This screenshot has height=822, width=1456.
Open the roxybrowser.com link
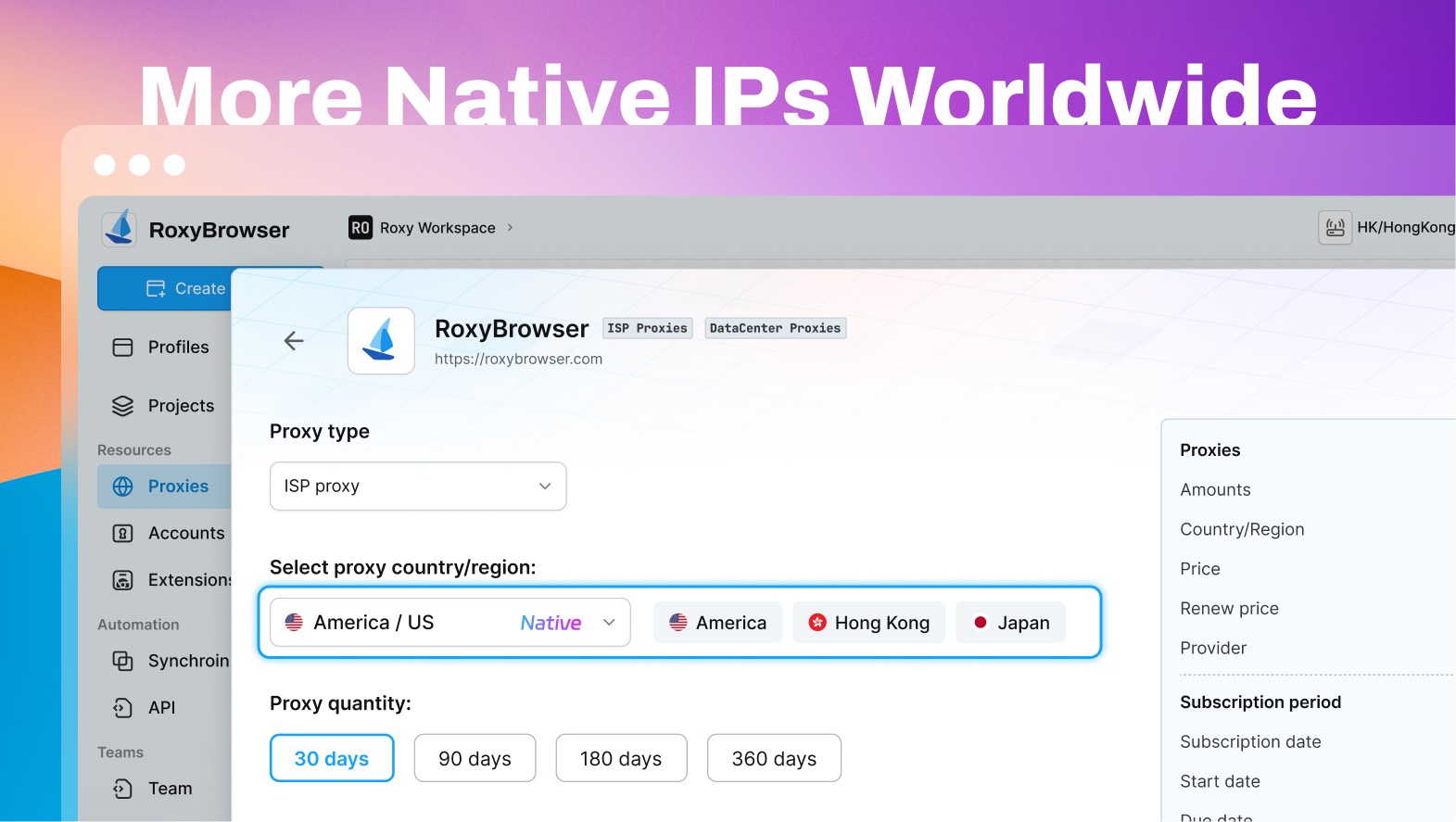(x=518, y=360)
